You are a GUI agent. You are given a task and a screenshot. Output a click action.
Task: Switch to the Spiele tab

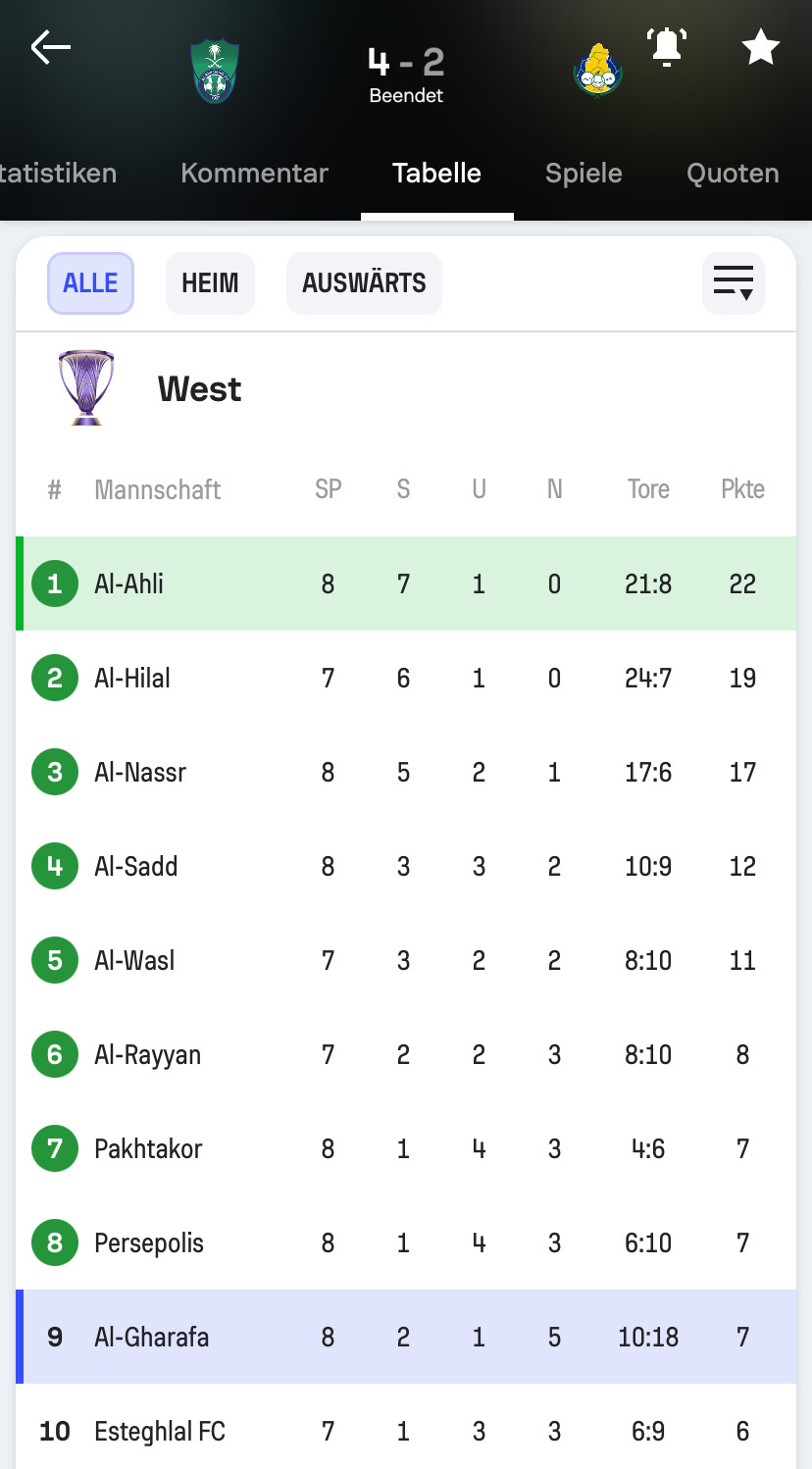584,174
